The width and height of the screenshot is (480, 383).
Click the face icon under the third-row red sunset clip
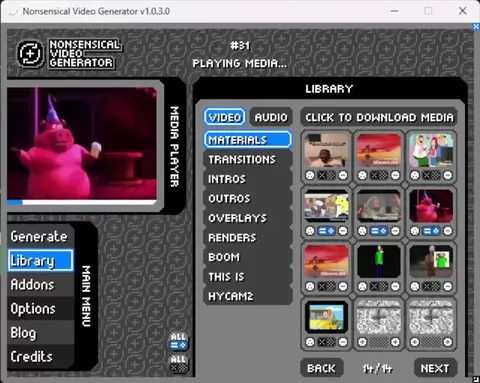pyautogui.click(x=310, y=286)
